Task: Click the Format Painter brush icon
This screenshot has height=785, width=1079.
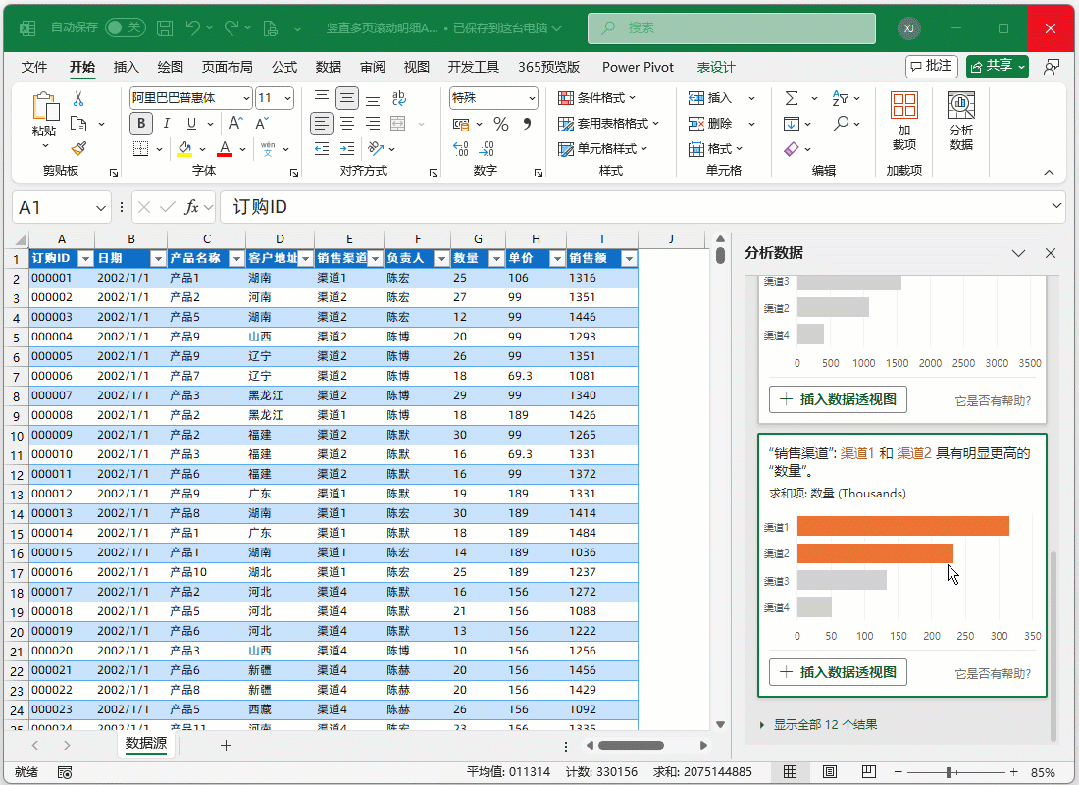Action: click(x=79, y=149)
